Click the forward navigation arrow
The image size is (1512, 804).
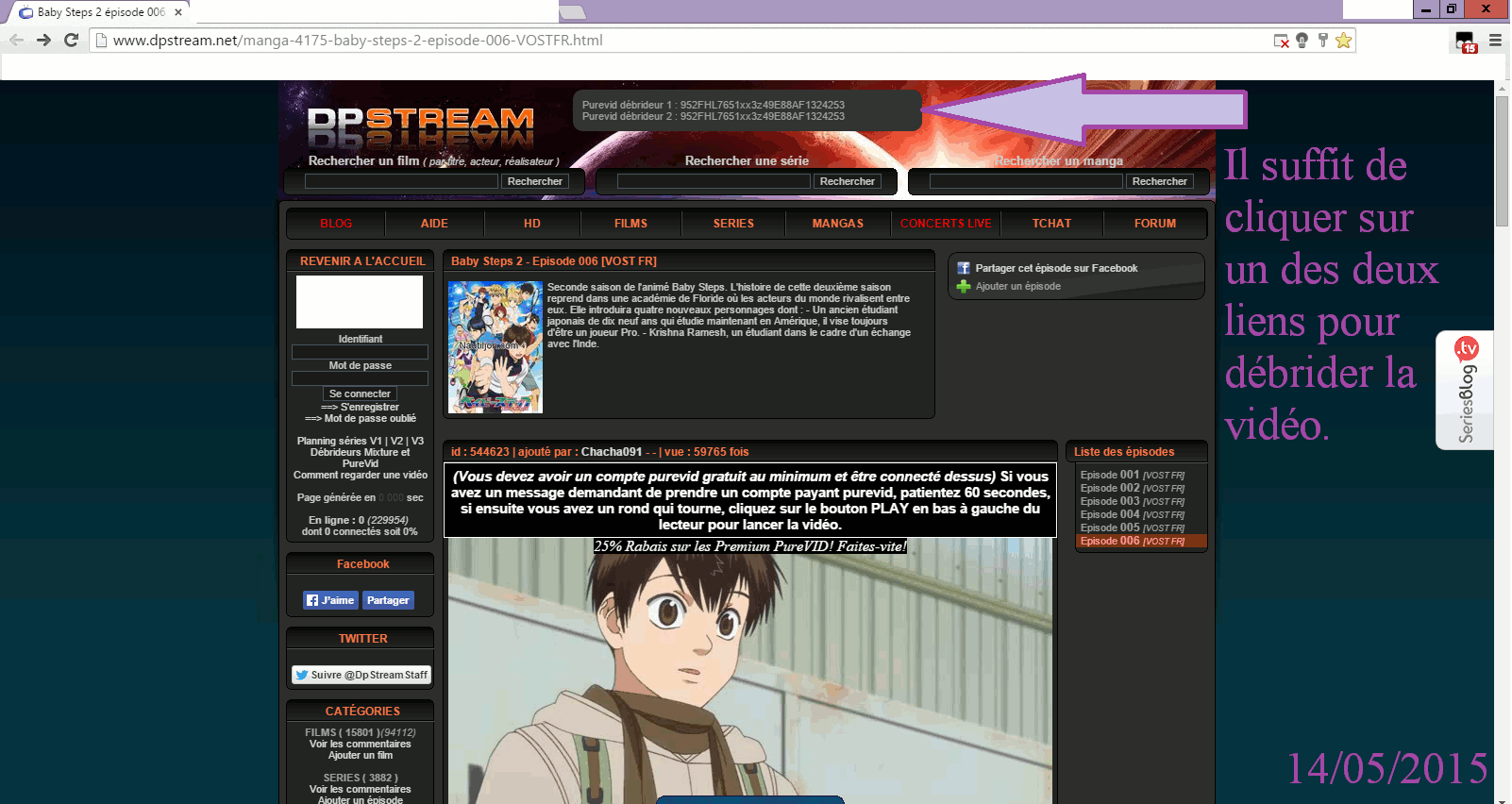click(43, 41)
